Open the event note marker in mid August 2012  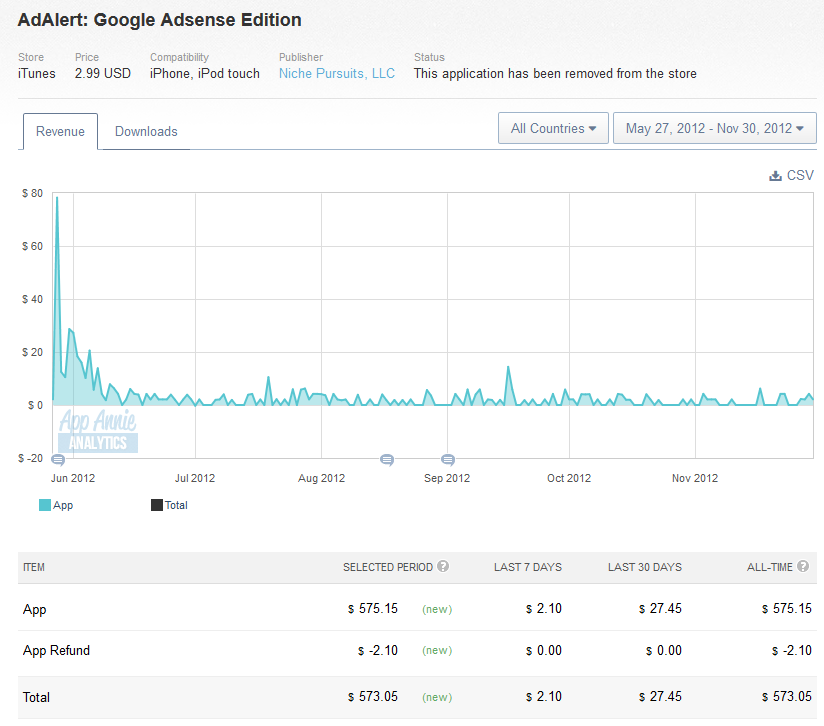[387, 460]
